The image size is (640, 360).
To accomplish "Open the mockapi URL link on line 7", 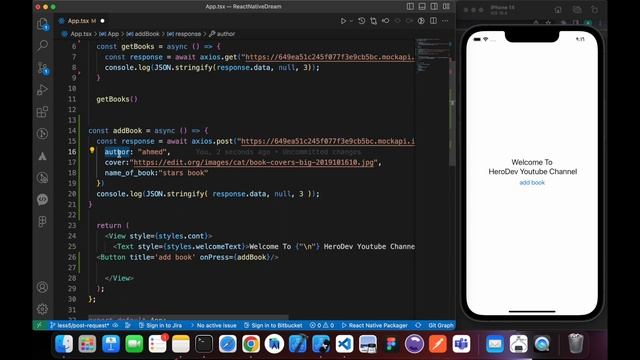I will (330, 57).
